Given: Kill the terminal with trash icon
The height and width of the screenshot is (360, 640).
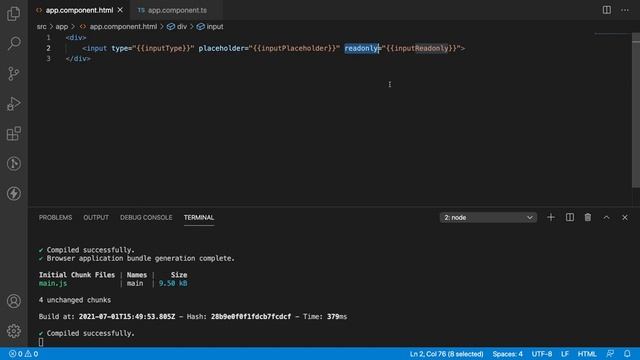Looking at the screenshot, I should (588, 218).
